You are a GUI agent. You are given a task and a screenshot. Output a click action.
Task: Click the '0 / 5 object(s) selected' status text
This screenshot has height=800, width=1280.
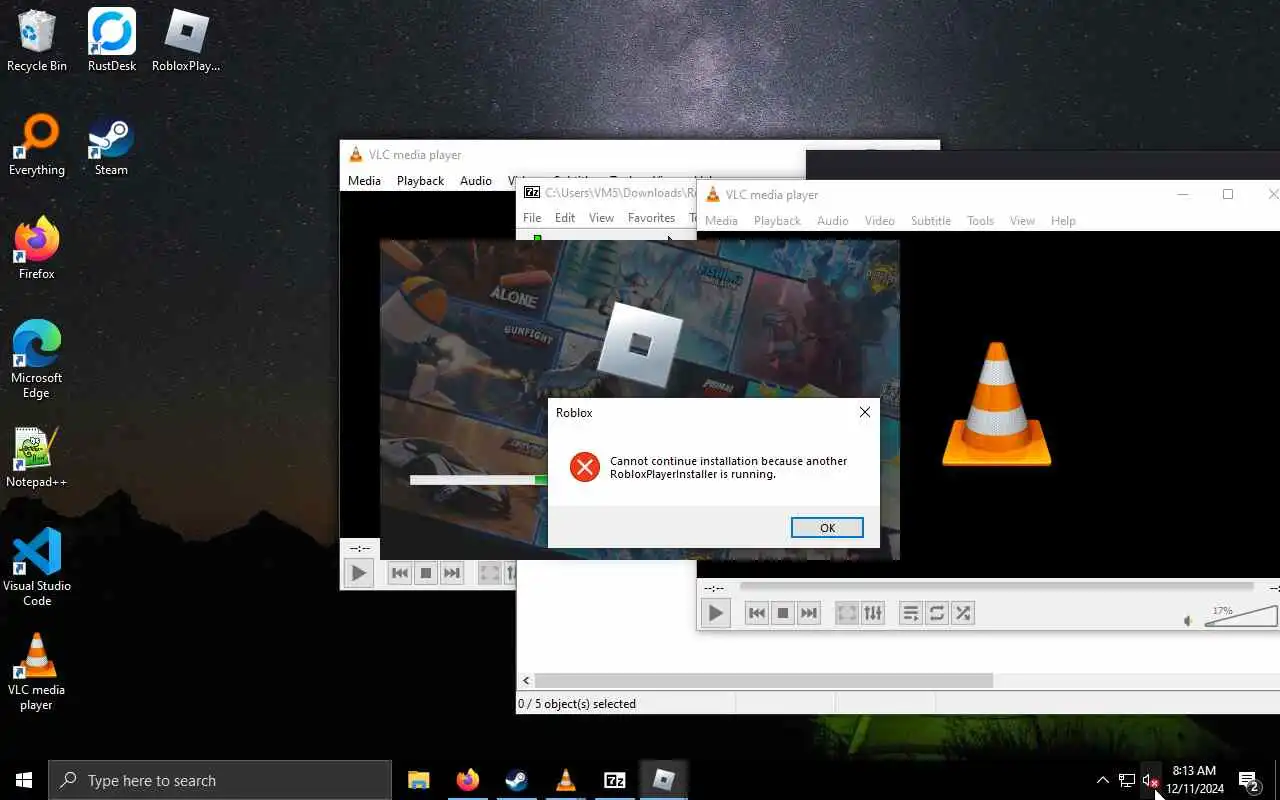(577, 704)
